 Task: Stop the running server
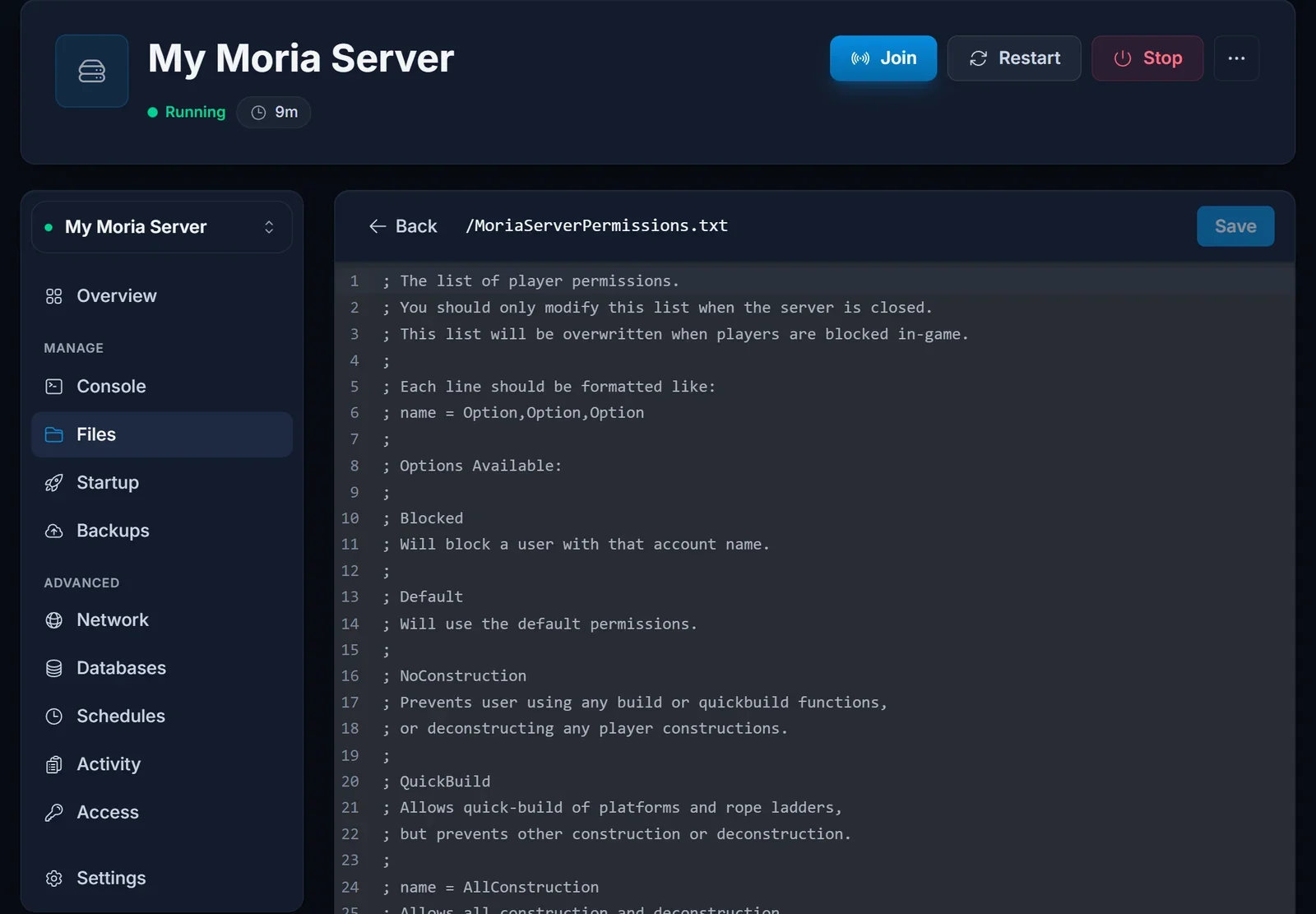(x=1147, y=58)
